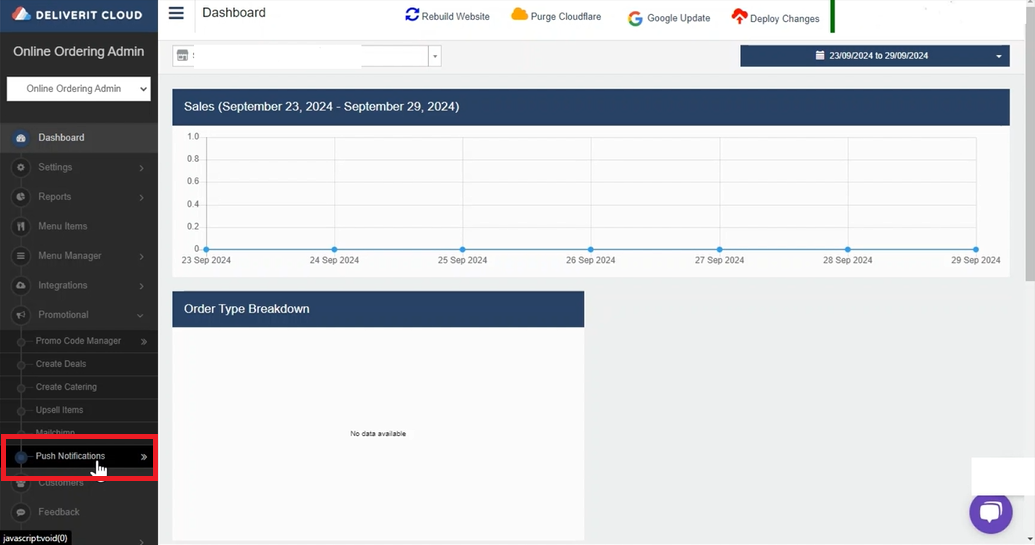1035x545 pixels.
Task: Toggle the hamburger menu icon
Action: click(x=176, y=13)
